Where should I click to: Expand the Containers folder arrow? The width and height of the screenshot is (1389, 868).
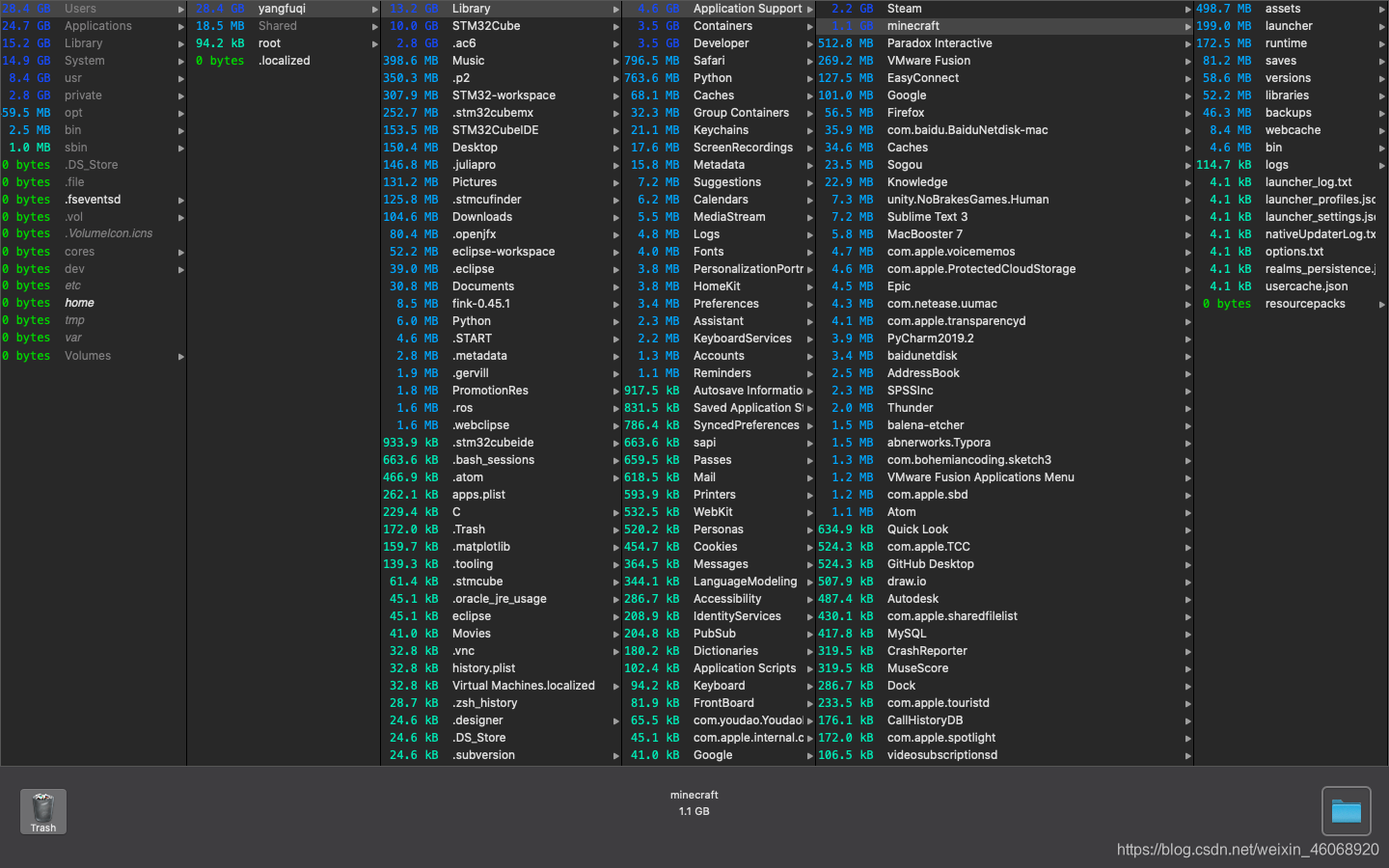pyautogui.click(x=810, y=26)
